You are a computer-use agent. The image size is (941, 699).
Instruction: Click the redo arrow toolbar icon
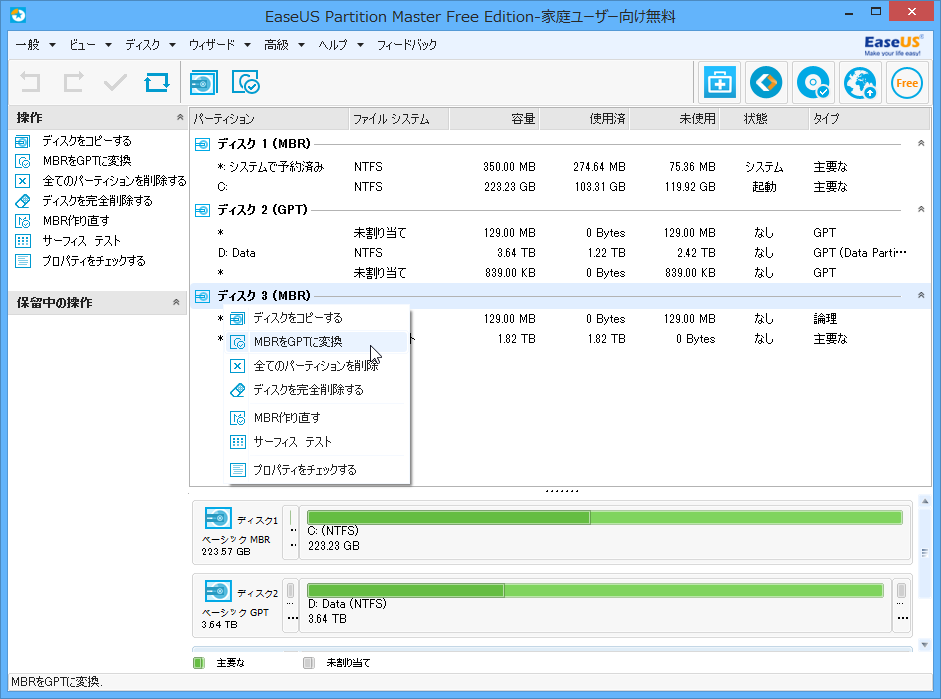pos(73,82)
